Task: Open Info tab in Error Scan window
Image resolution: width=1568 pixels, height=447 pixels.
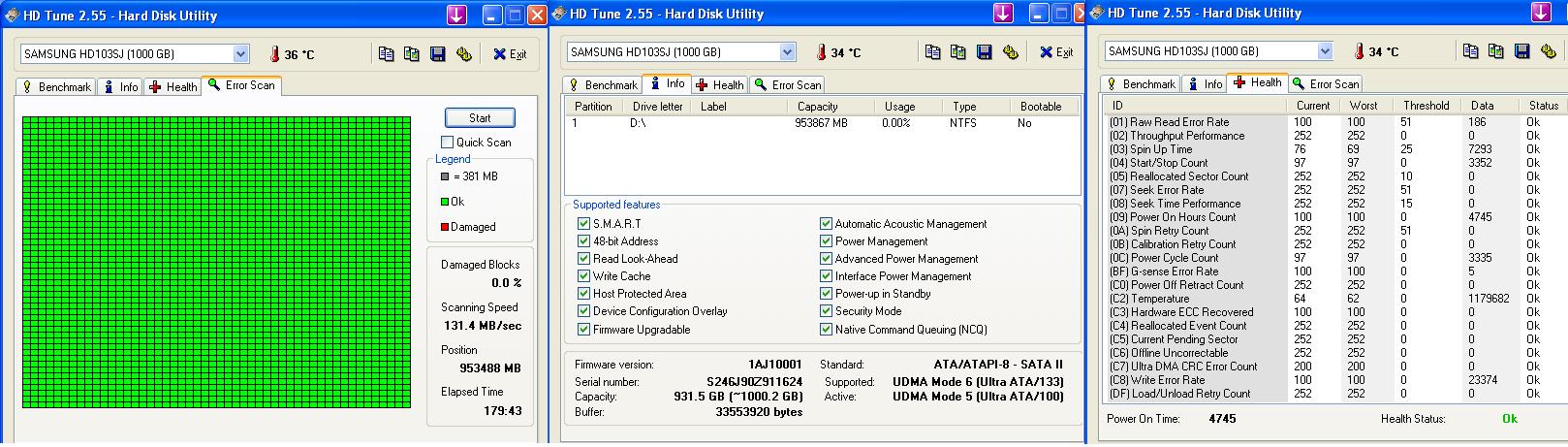Action: click(x=119, y=86)
